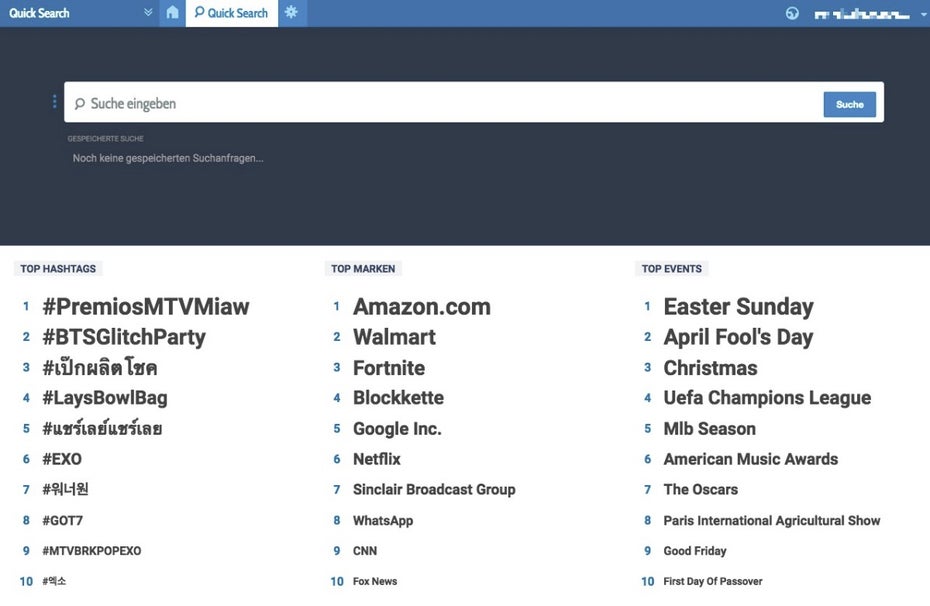Open event Good Friday
Image resolution: width=930 pixels, height=606 pixels.
[x=695, y=551]
